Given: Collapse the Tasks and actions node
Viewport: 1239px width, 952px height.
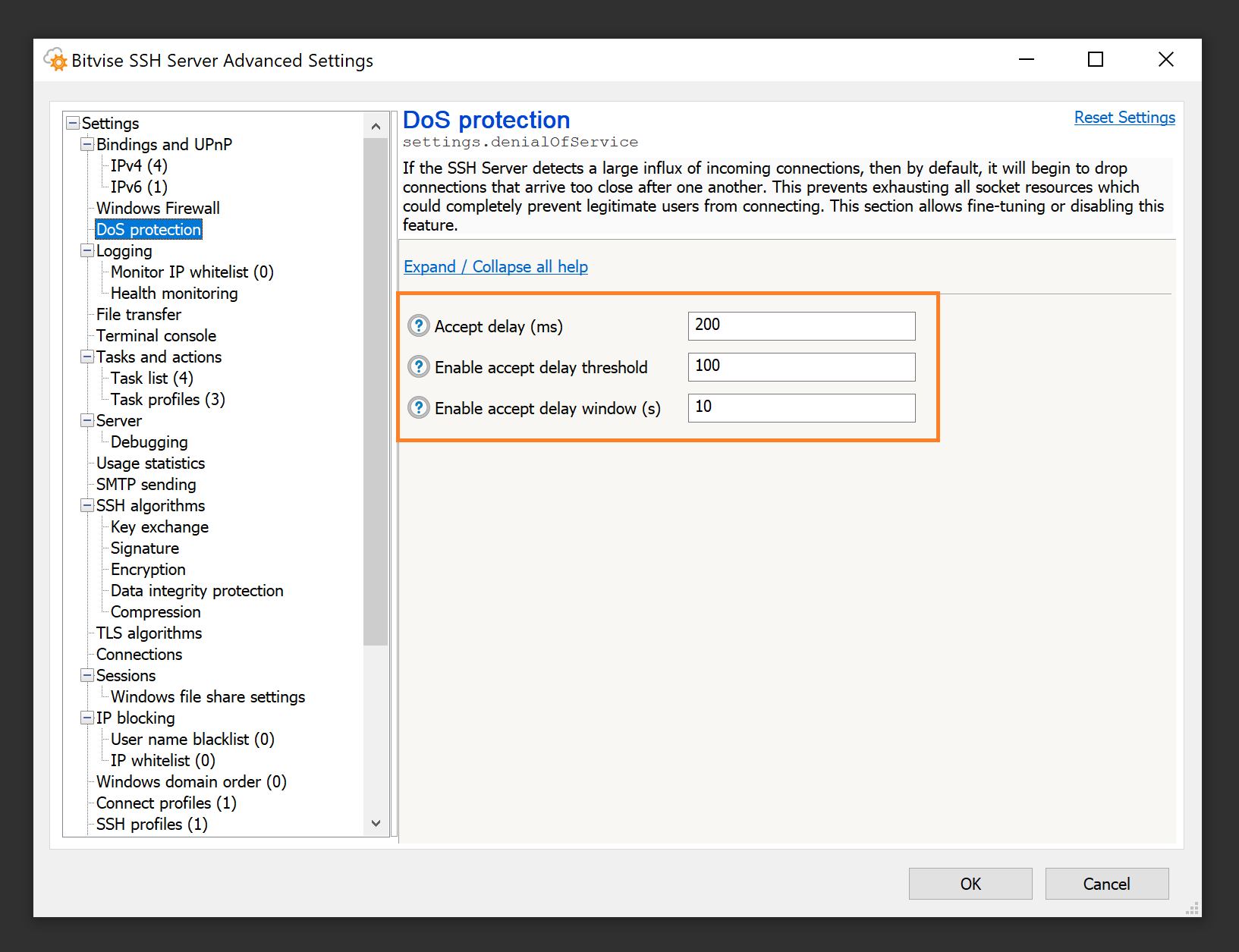Looking at the screenshot, I should (x=87, y=357).
